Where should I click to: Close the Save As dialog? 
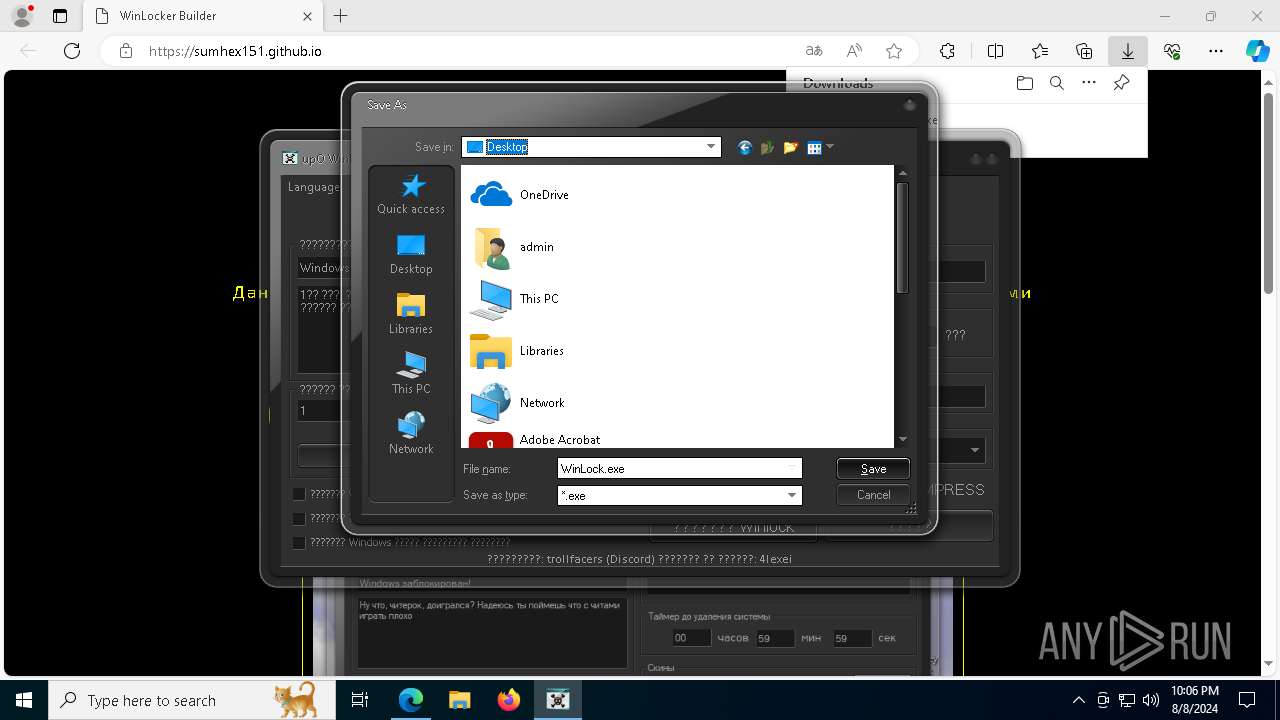[909, 105]
